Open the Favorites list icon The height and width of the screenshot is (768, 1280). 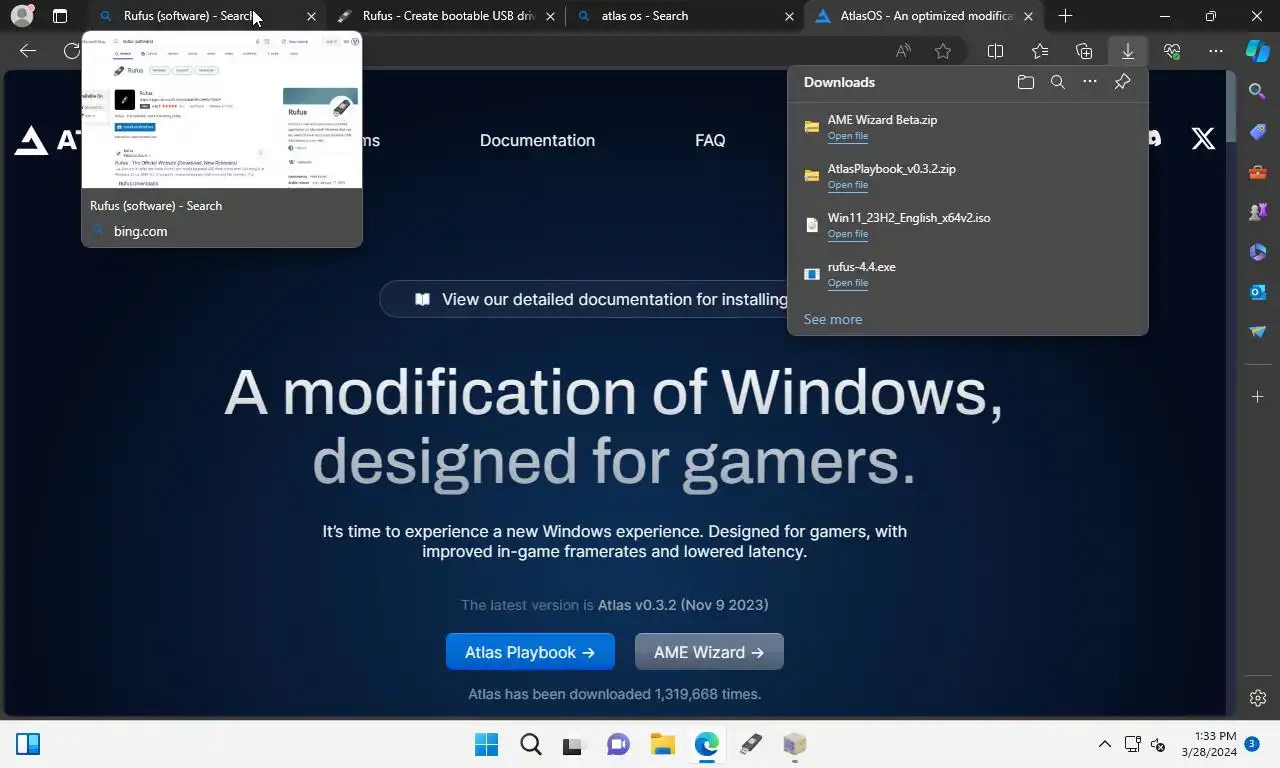click(1040, 51)
